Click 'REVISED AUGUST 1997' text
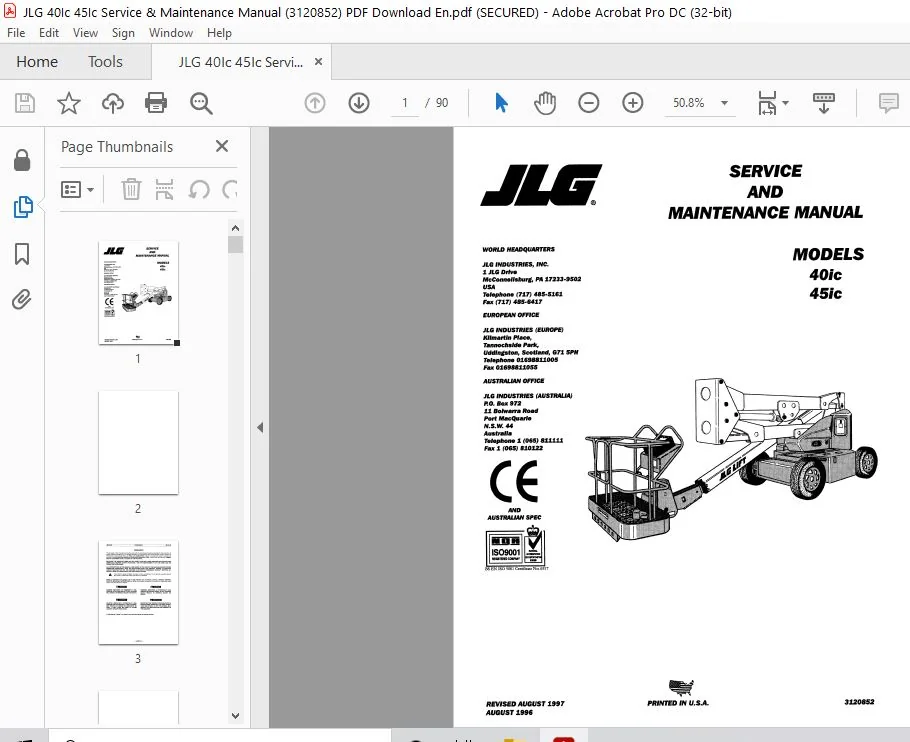Viewport: 910px width, 742px height. [525, 704]
